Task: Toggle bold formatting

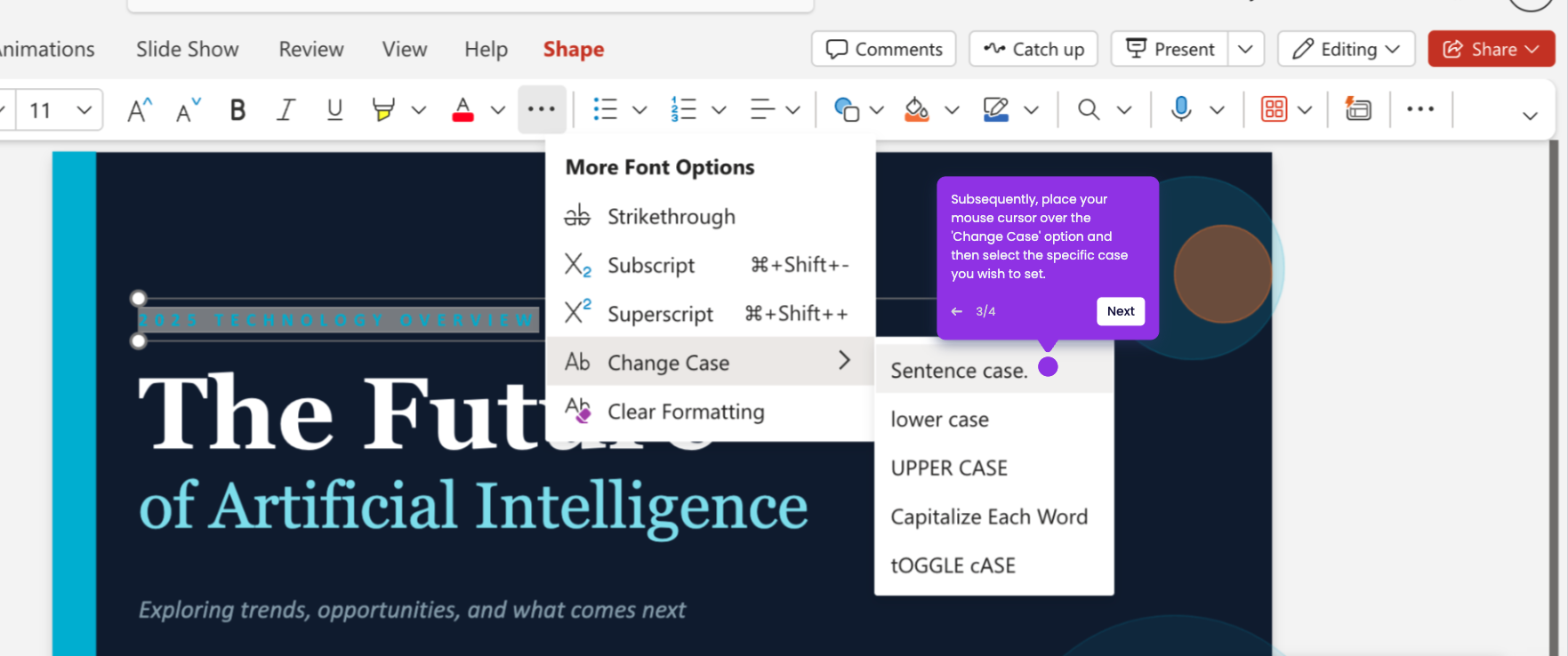Action: 237,110
